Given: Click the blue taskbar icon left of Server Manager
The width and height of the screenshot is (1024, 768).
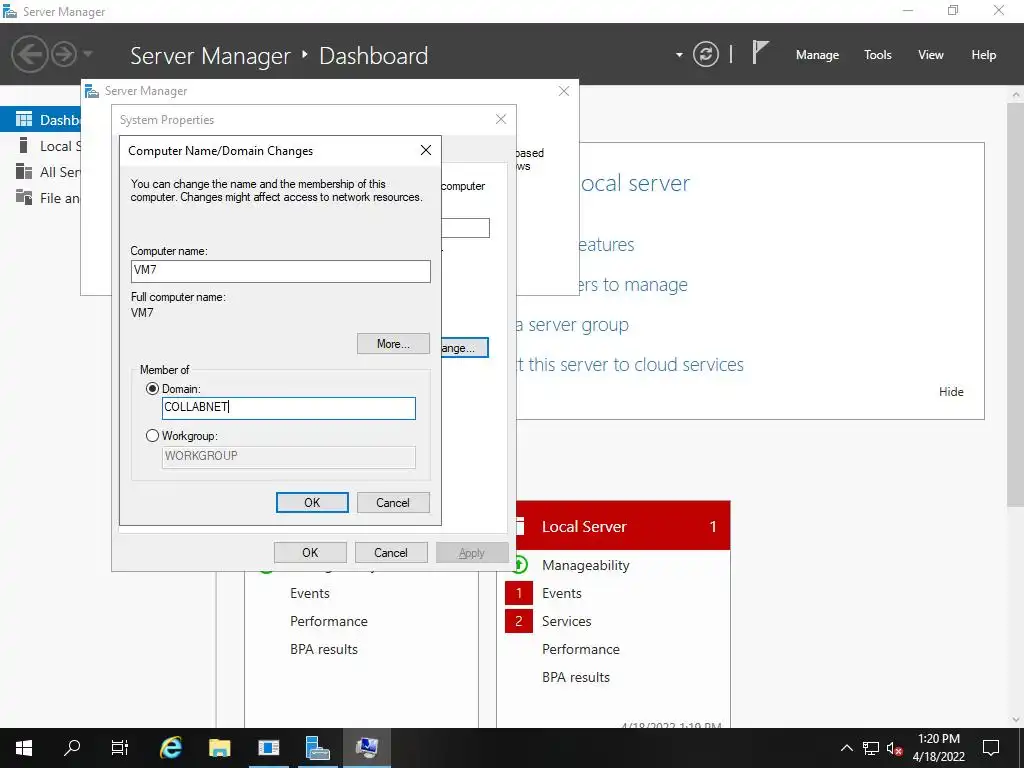Looking at the screenshot, I should (268, 748).
